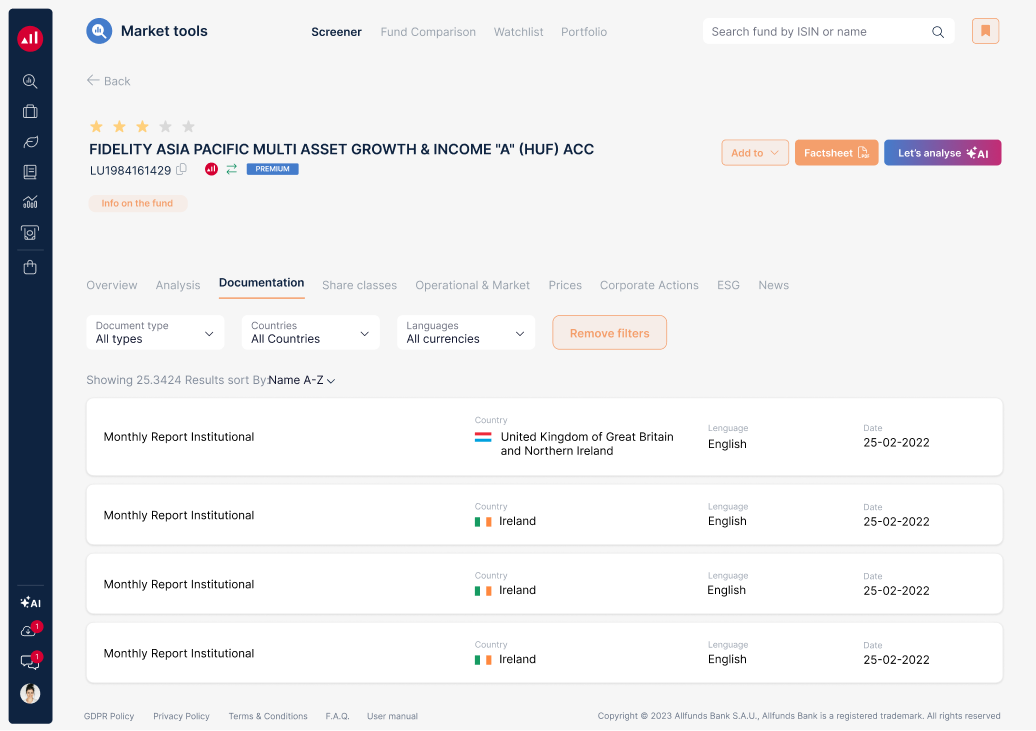
Task: Expand Countries filter dropdown
Action: pos(311,332)
